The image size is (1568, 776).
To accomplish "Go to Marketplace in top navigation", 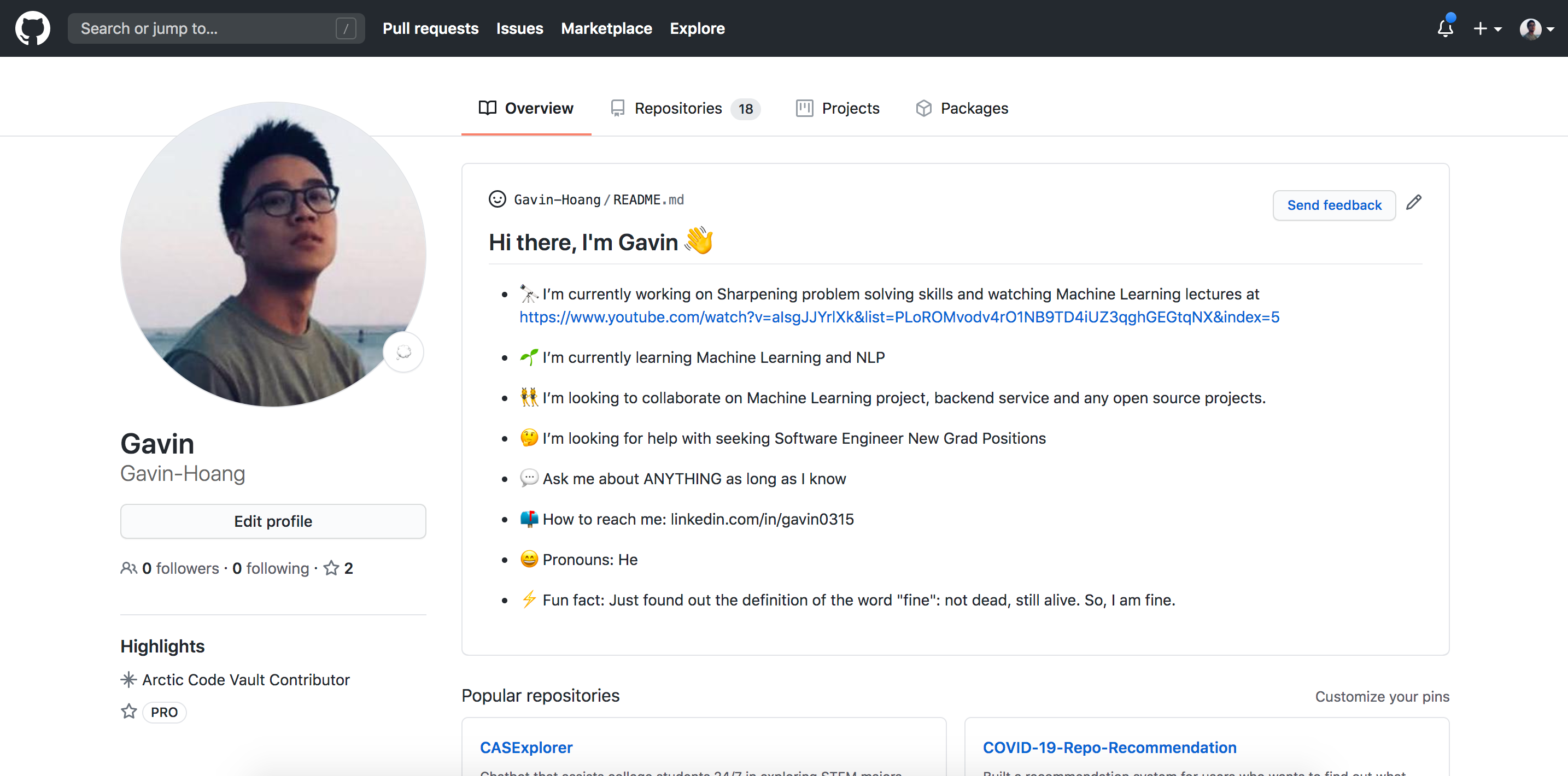I will tap(606, 28).
